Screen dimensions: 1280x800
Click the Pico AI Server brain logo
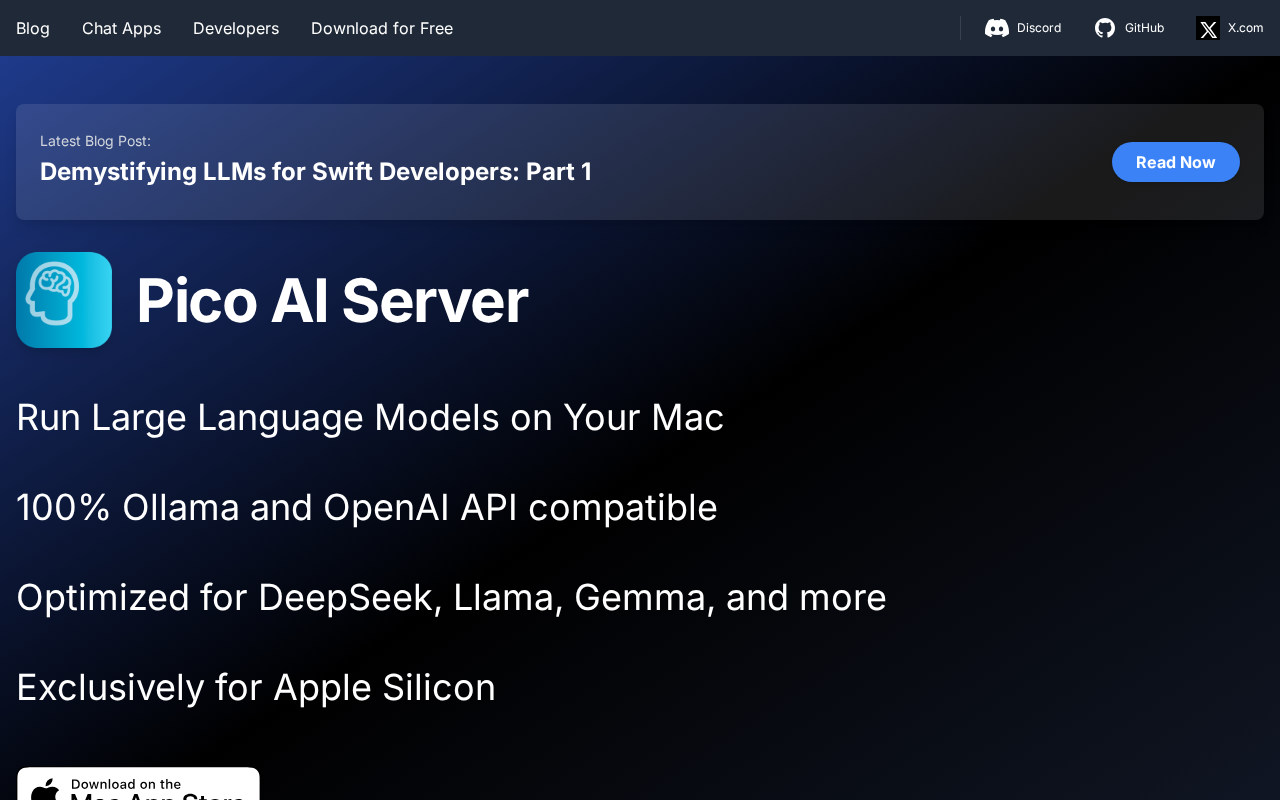(64, 300)
